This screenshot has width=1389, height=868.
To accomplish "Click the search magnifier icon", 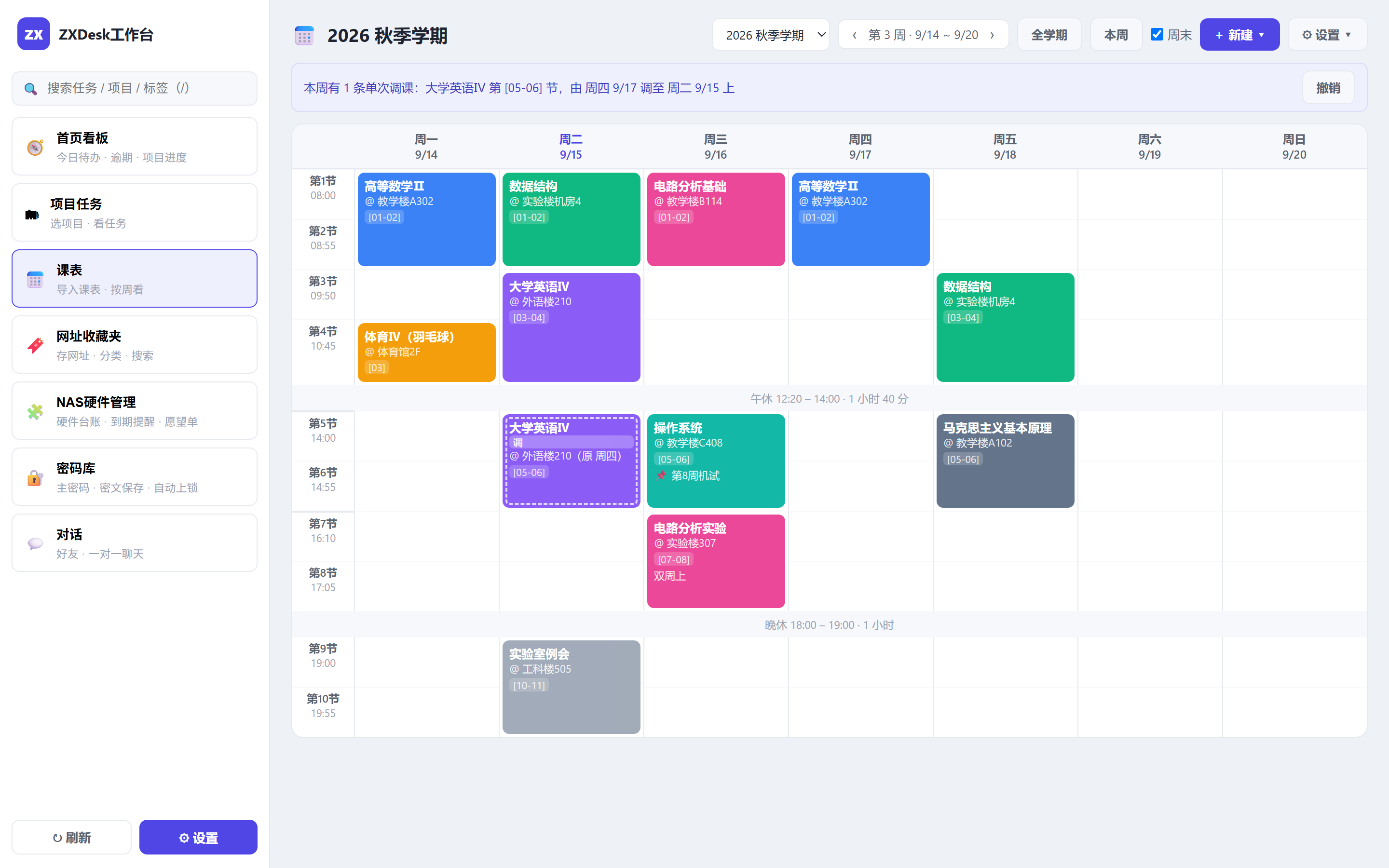I will point(30,88).
